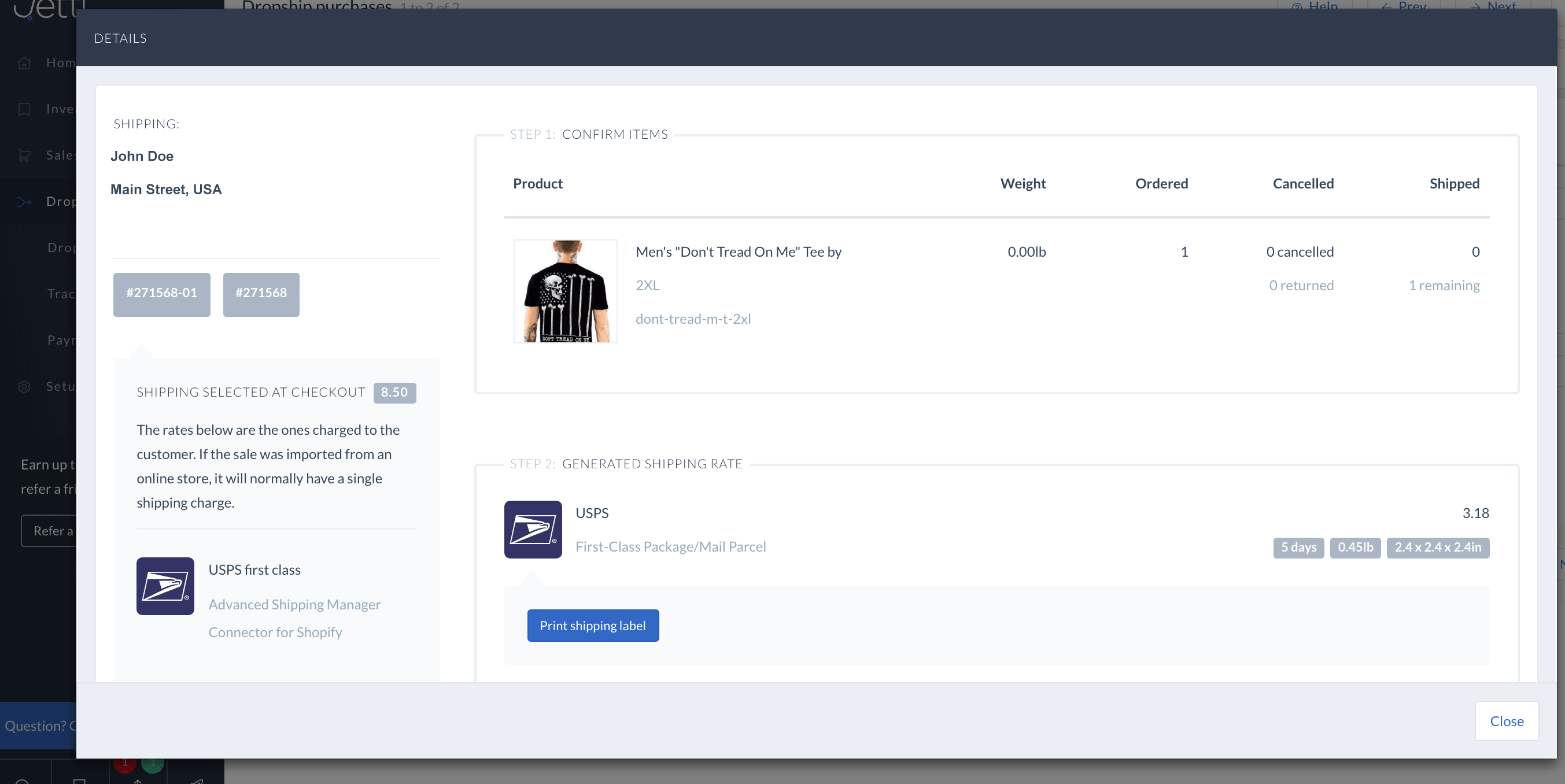1565x784 pixels.
Task: Click the 5 days delivery badge
Action: [x=1298, y=547]
